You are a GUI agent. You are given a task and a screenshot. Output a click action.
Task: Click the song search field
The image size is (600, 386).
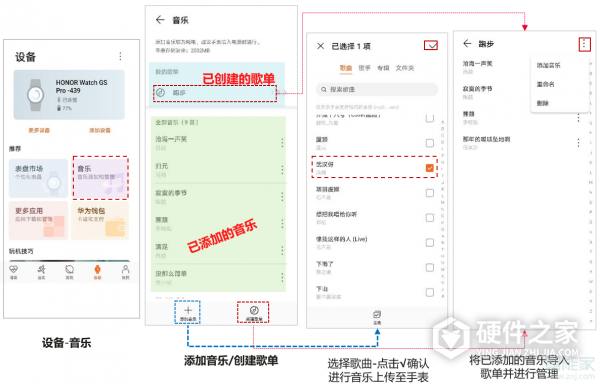377,90
